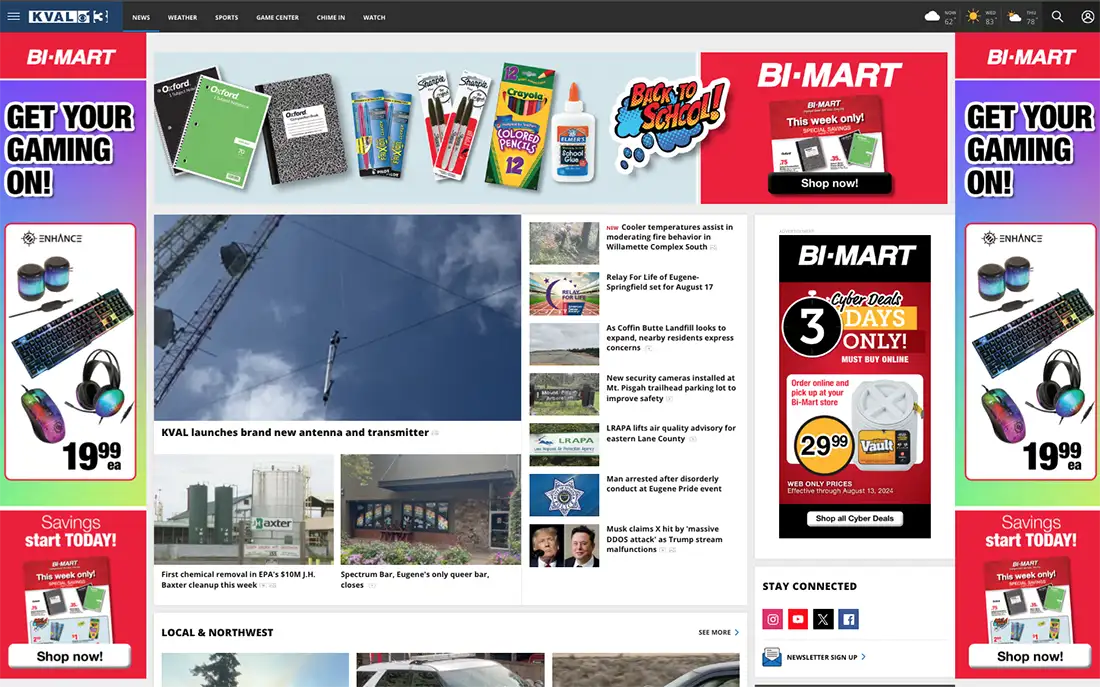Open the Weather menu item

(182, 18)
